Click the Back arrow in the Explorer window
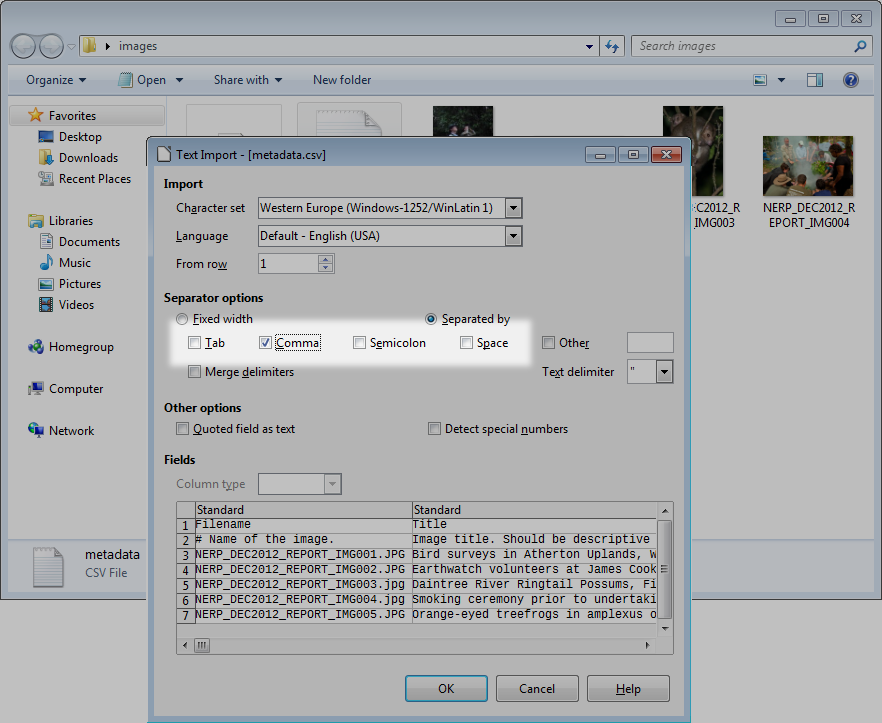882x723 pixels. point(24,46)
